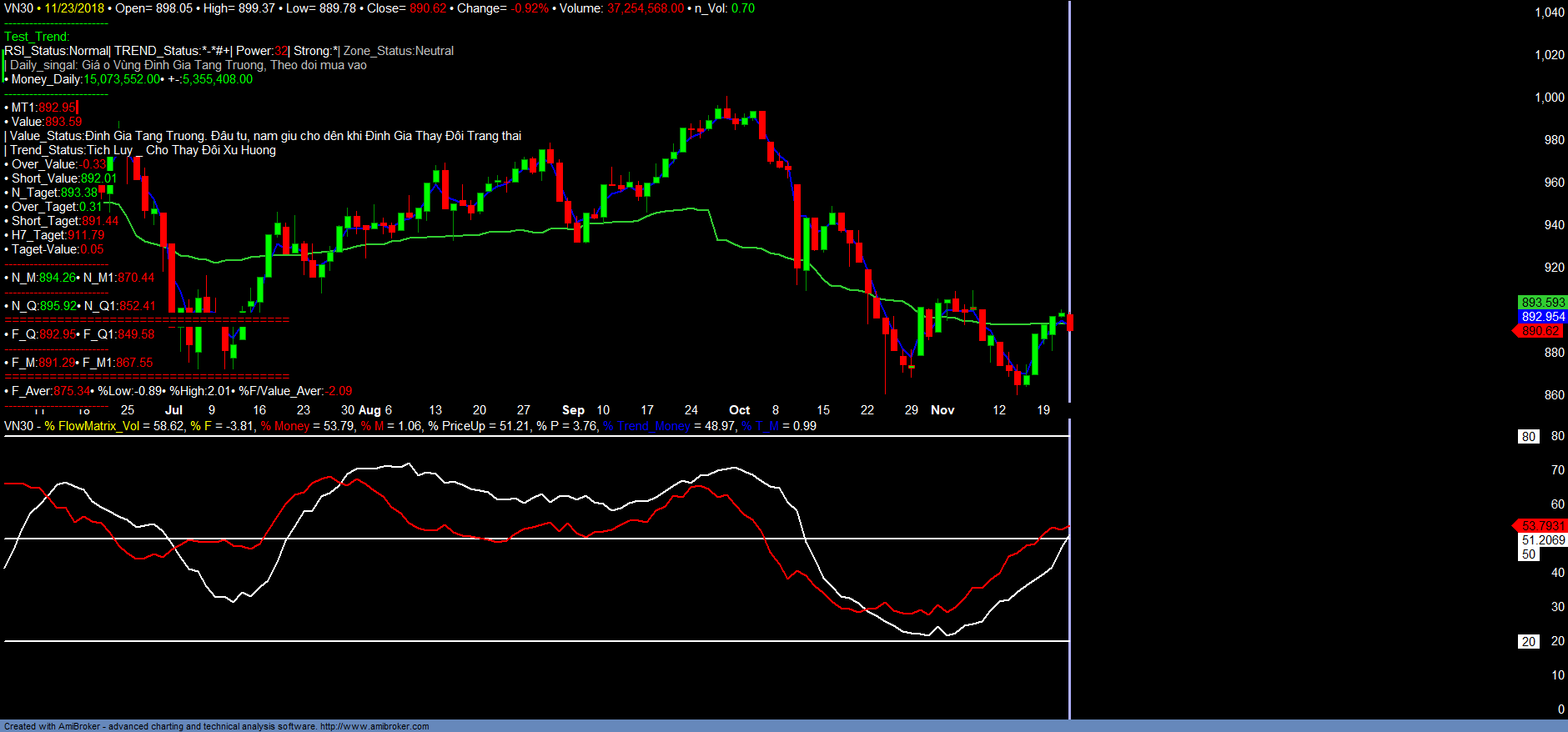
Task: Click the red 53.7931 indicator value tag
Action: [x=1542, y=525]
